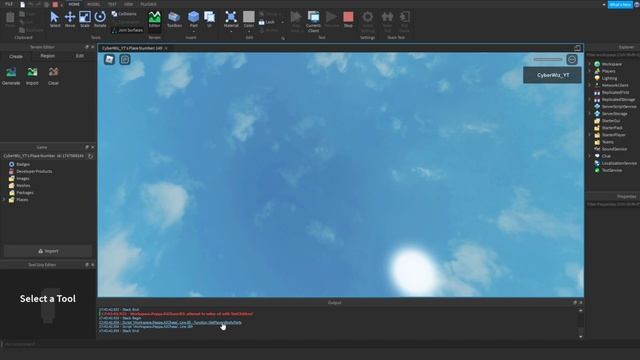Expand the Chat node in Explorer

tap(590, 156)
